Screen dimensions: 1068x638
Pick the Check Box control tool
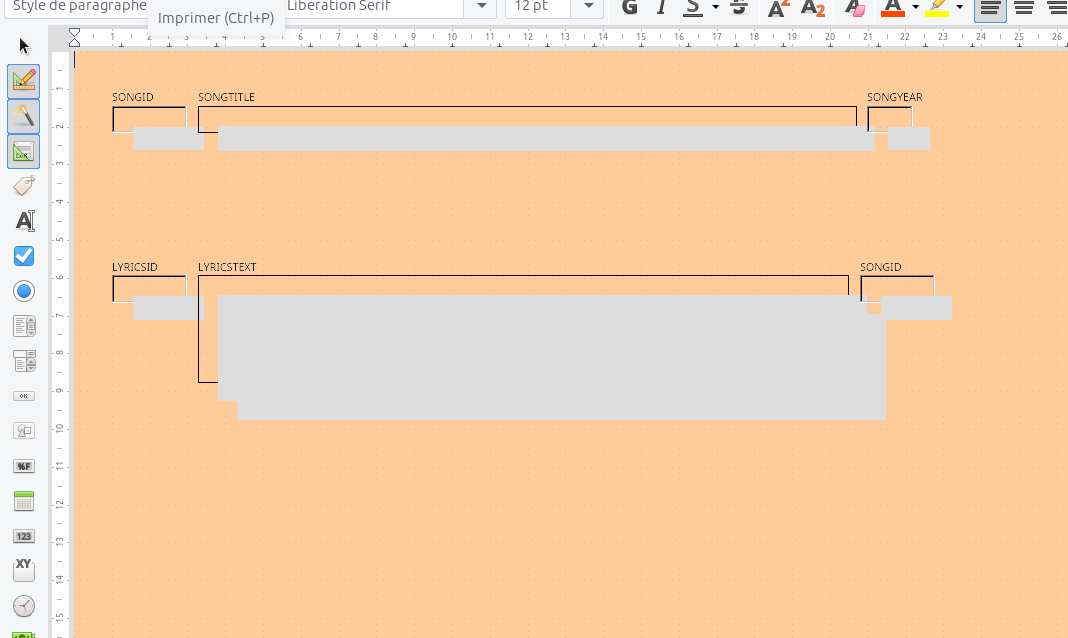24,256
